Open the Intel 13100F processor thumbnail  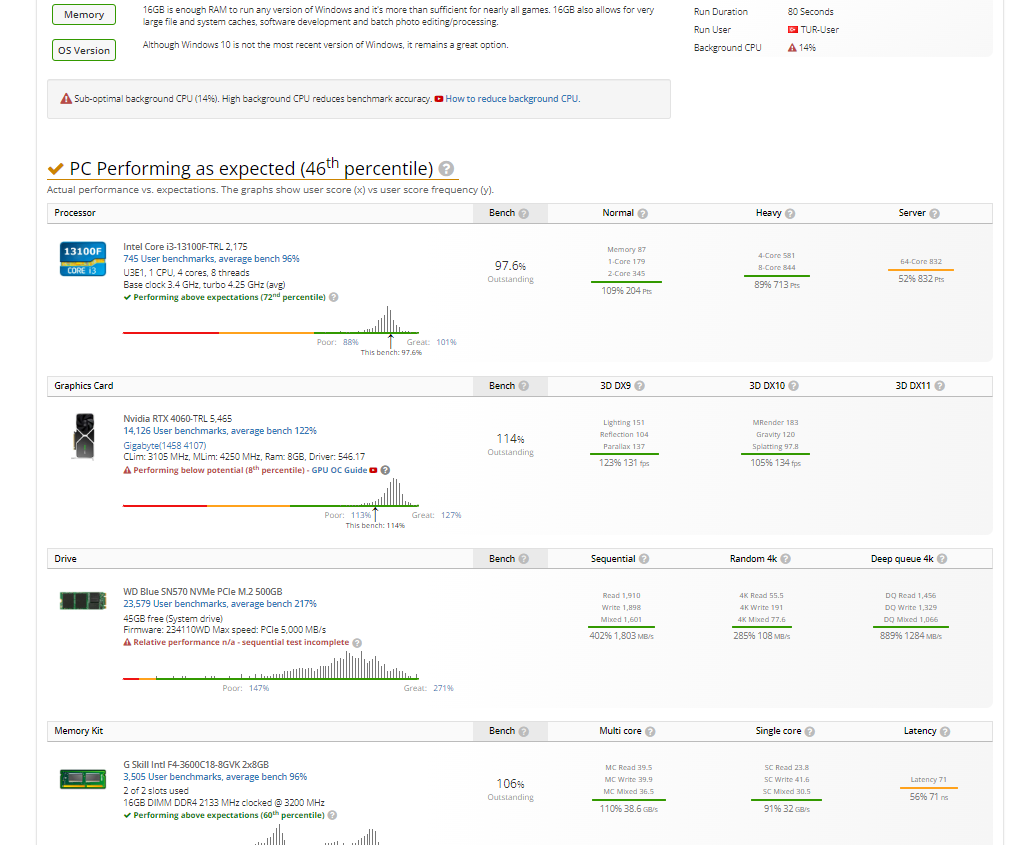coord(83,259)
